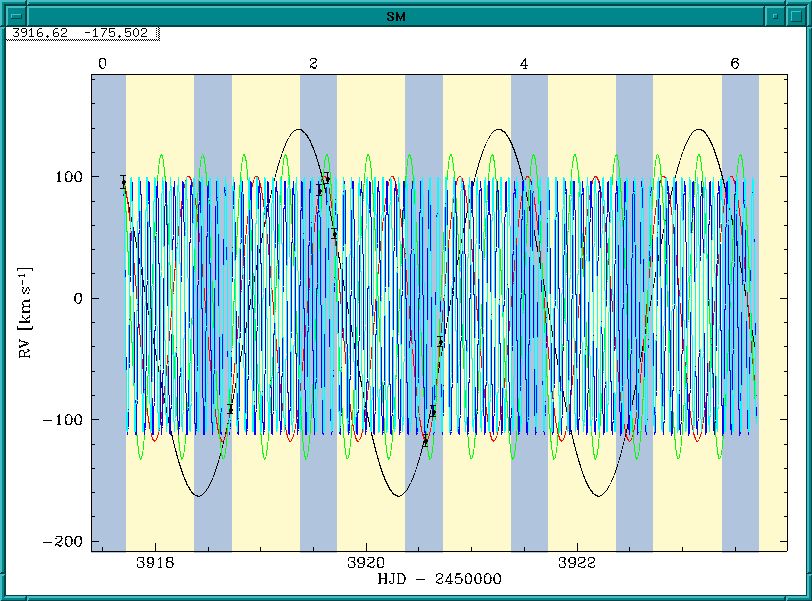Click the top axis tick label 4
Viewport: 812px width, 601px height.
[524, 64]
